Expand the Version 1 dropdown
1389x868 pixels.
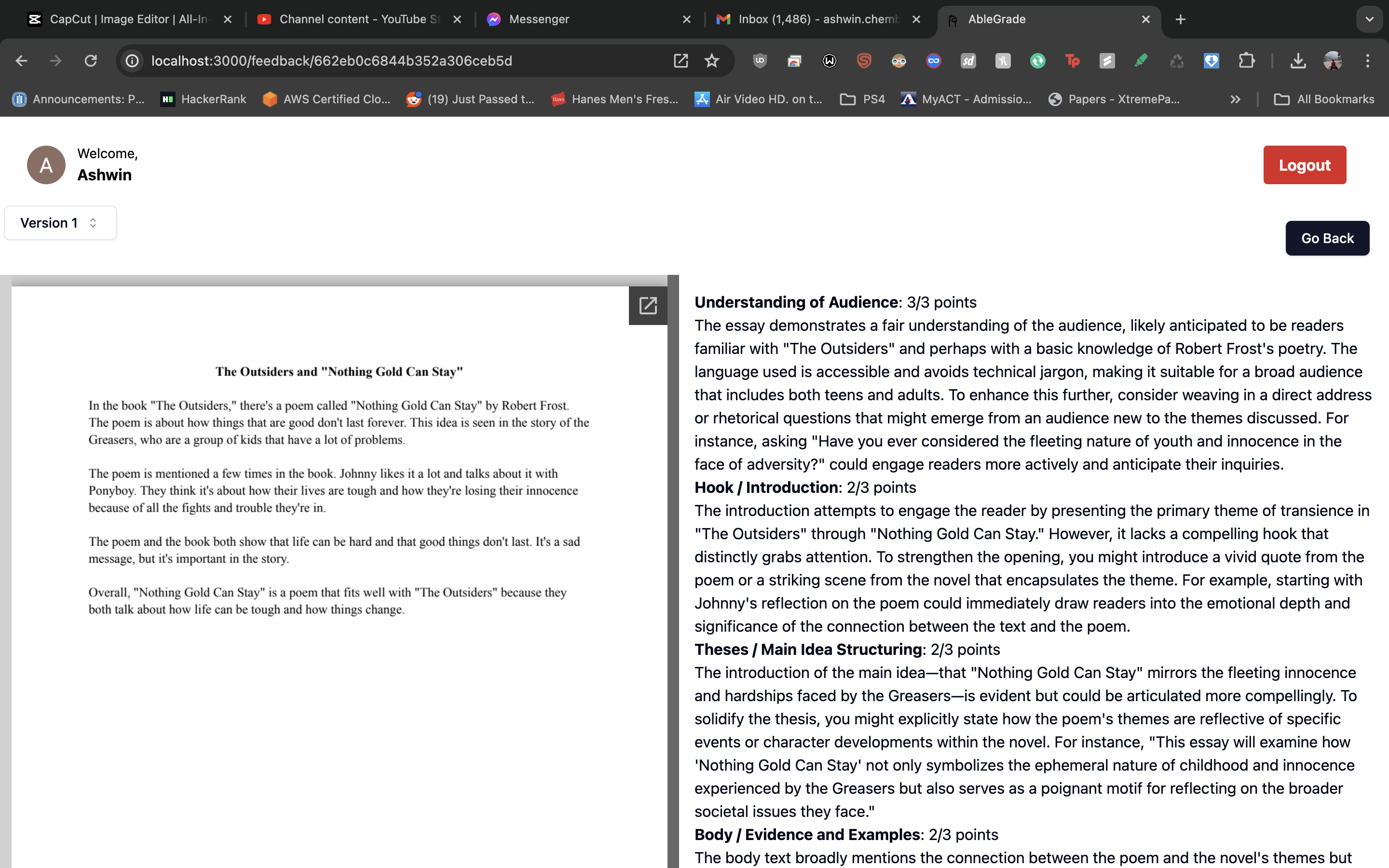(60, 223)
